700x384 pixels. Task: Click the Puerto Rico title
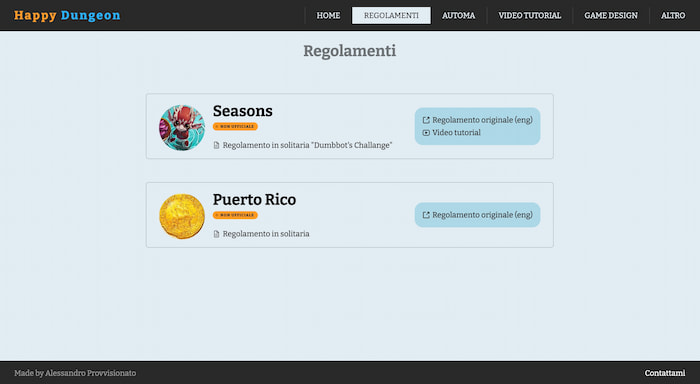point(254,199)
